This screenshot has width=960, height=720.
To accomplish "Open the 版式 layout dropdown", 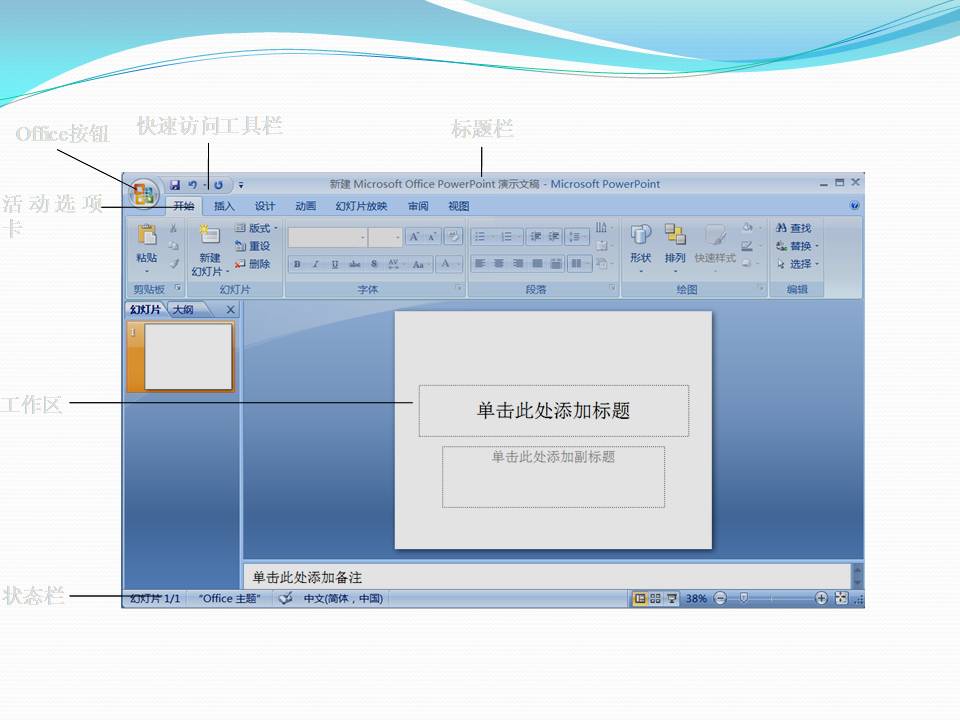I will click(257, 228).
